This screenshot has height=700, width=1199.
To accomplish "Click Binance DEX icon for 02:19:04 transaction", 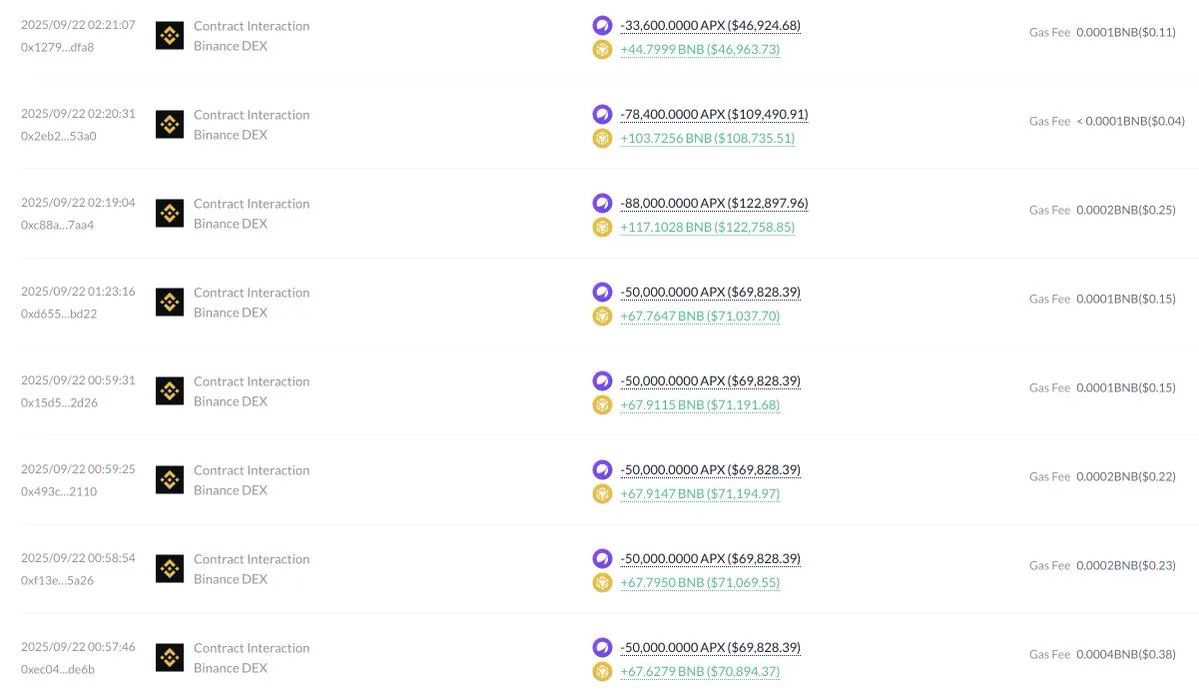I will pyautogui.click(x=170, y=214).
